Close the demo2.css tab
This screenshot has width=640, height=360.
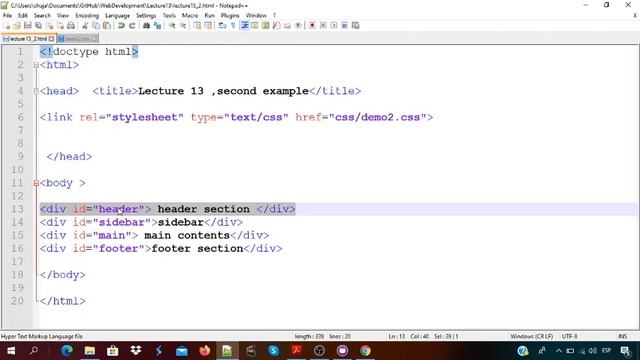(94, 39)
